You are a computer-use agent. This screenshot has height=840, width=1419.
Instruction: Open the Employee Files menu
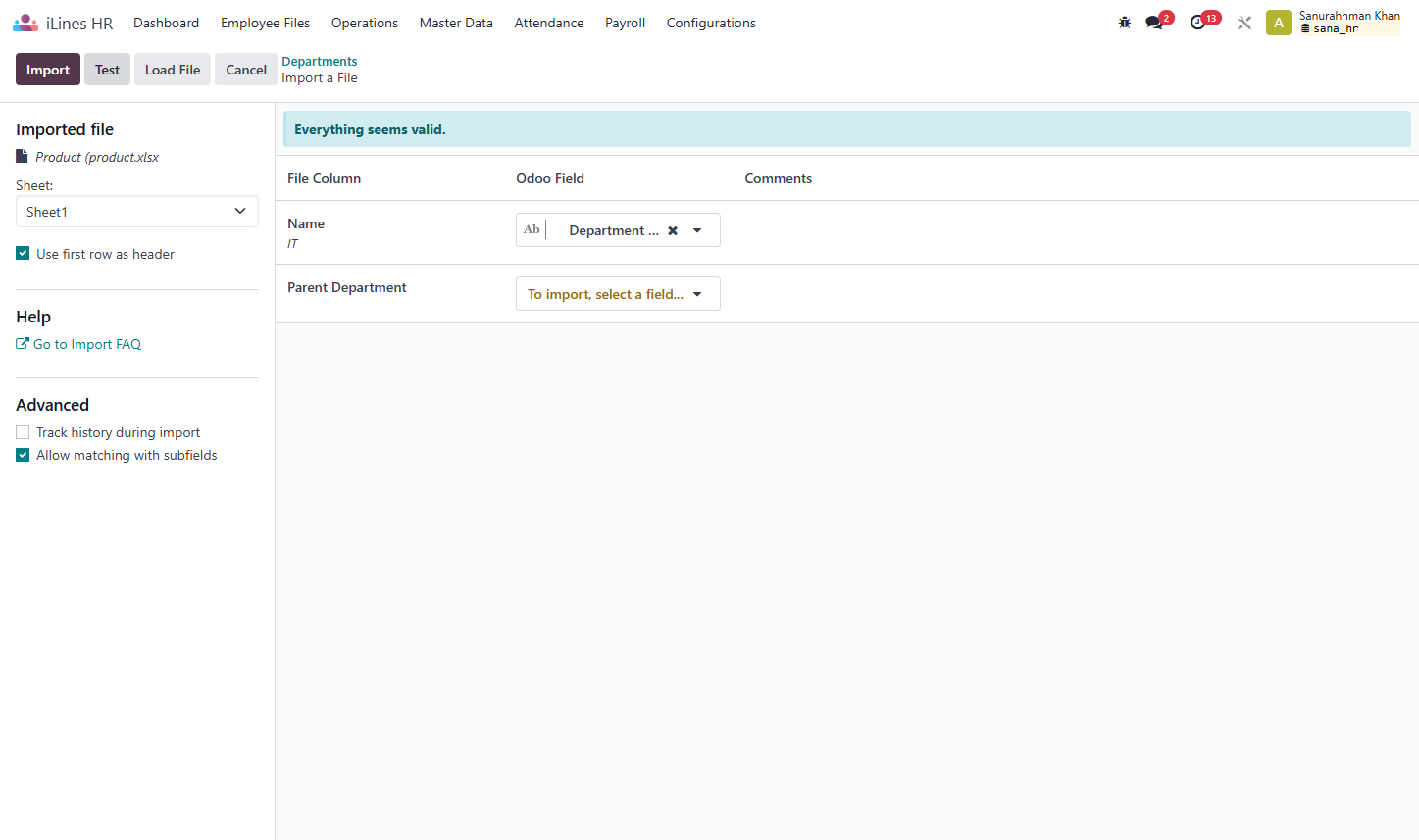tap(265, 23)
